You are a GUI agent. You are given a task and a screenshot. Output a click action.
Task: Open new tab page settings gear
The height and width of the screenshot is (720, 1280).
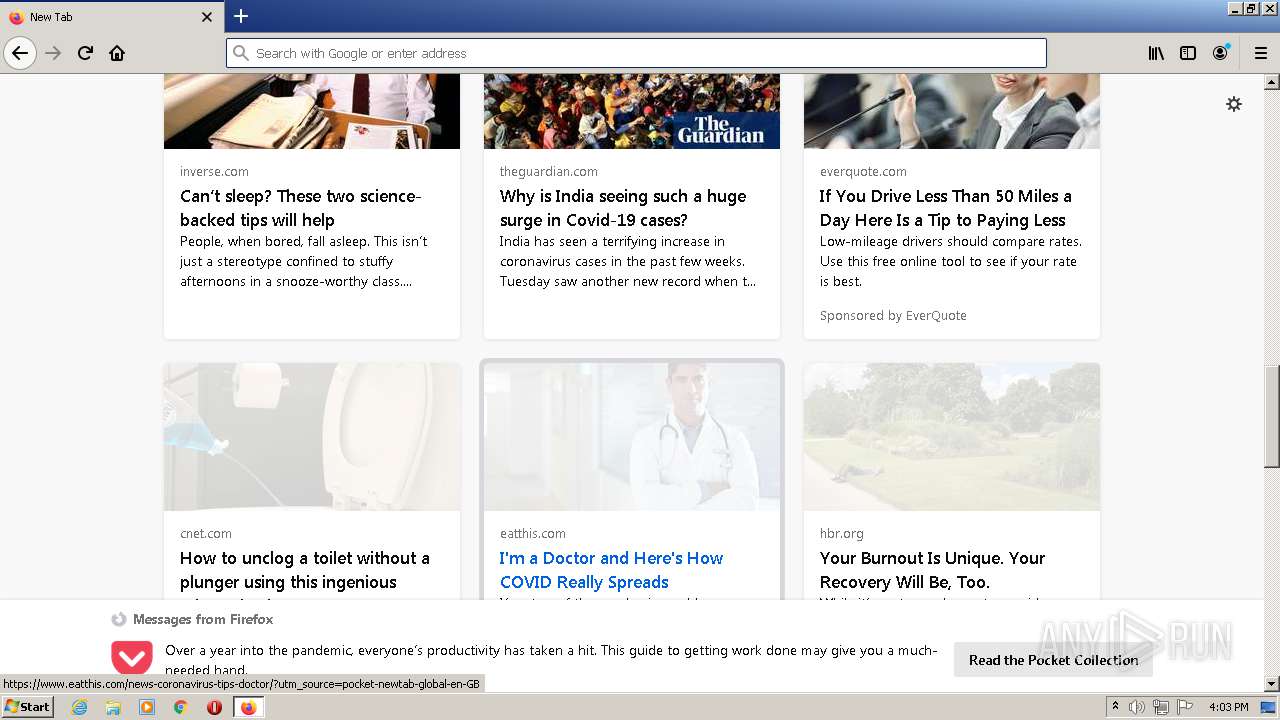[1234, 104]
